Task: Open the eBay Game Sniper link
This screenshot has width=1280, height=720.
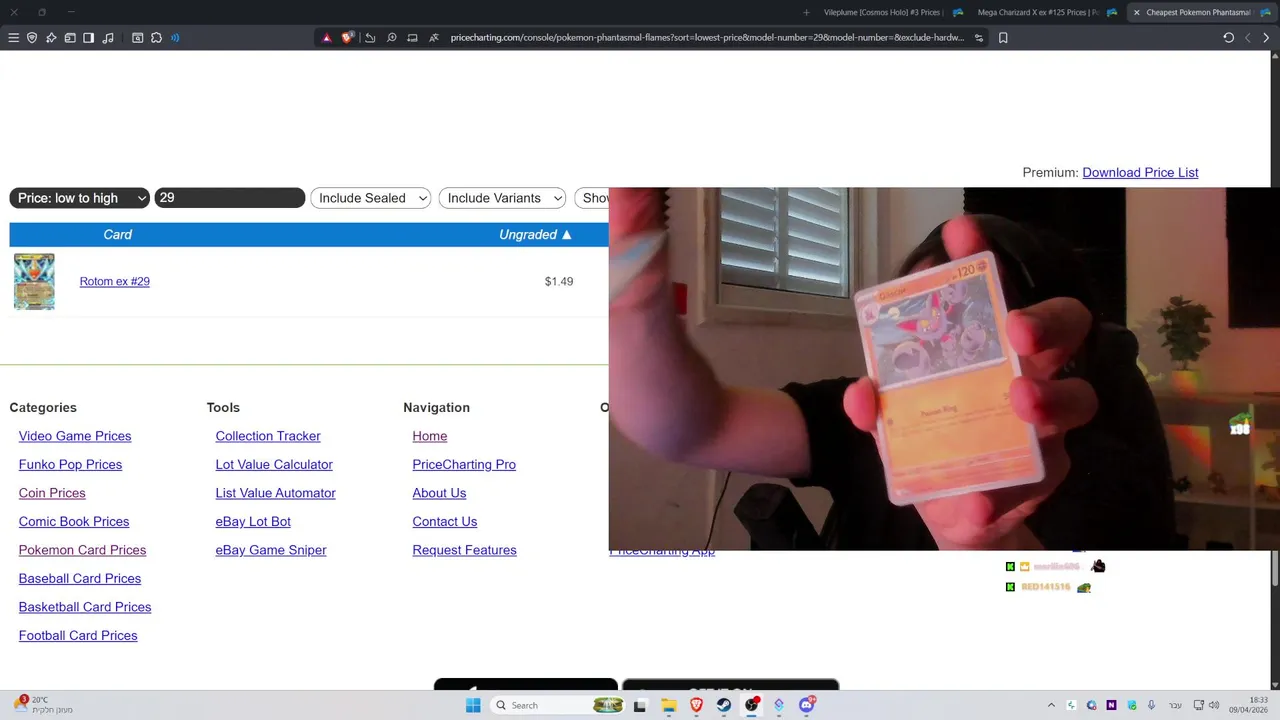Action: pos(271,550)
